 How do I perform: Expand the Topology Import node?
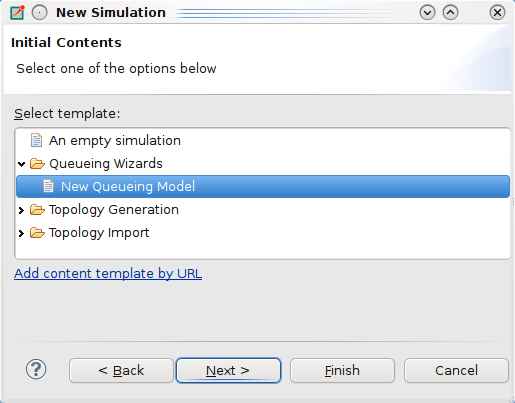point(22,233)
